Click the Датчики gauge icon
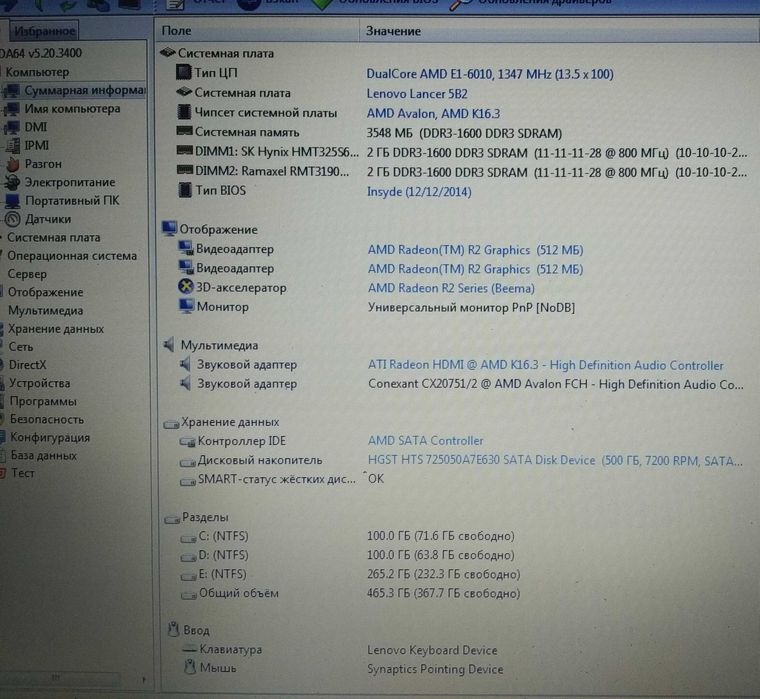The image size is (760, 699). point(13,219)
